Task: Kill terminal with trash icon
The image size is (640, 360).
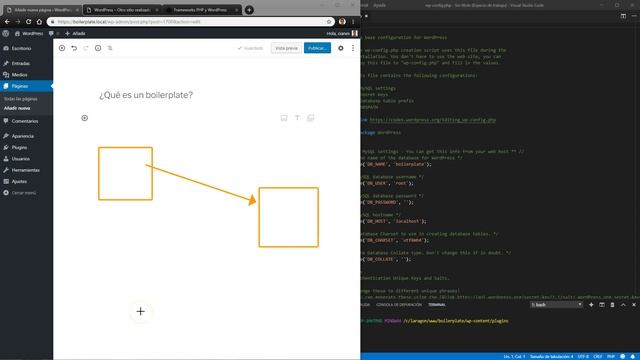Action: pos(612,305)
